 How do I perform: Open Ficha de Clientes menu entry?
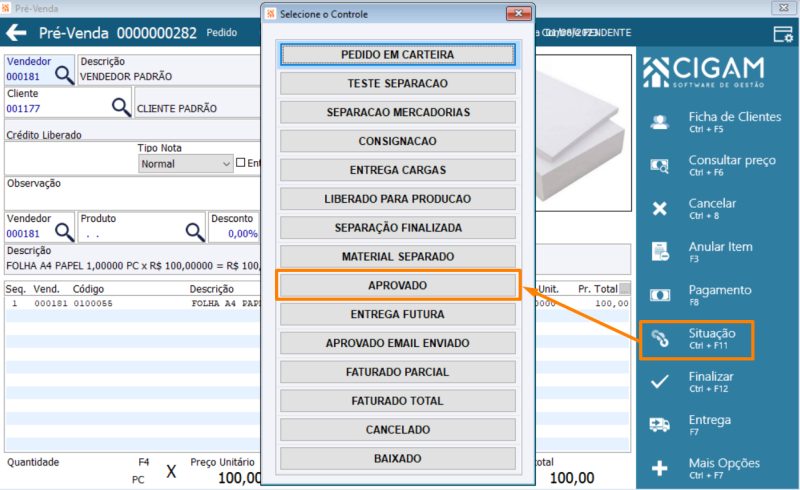click(x=734, y=121)
